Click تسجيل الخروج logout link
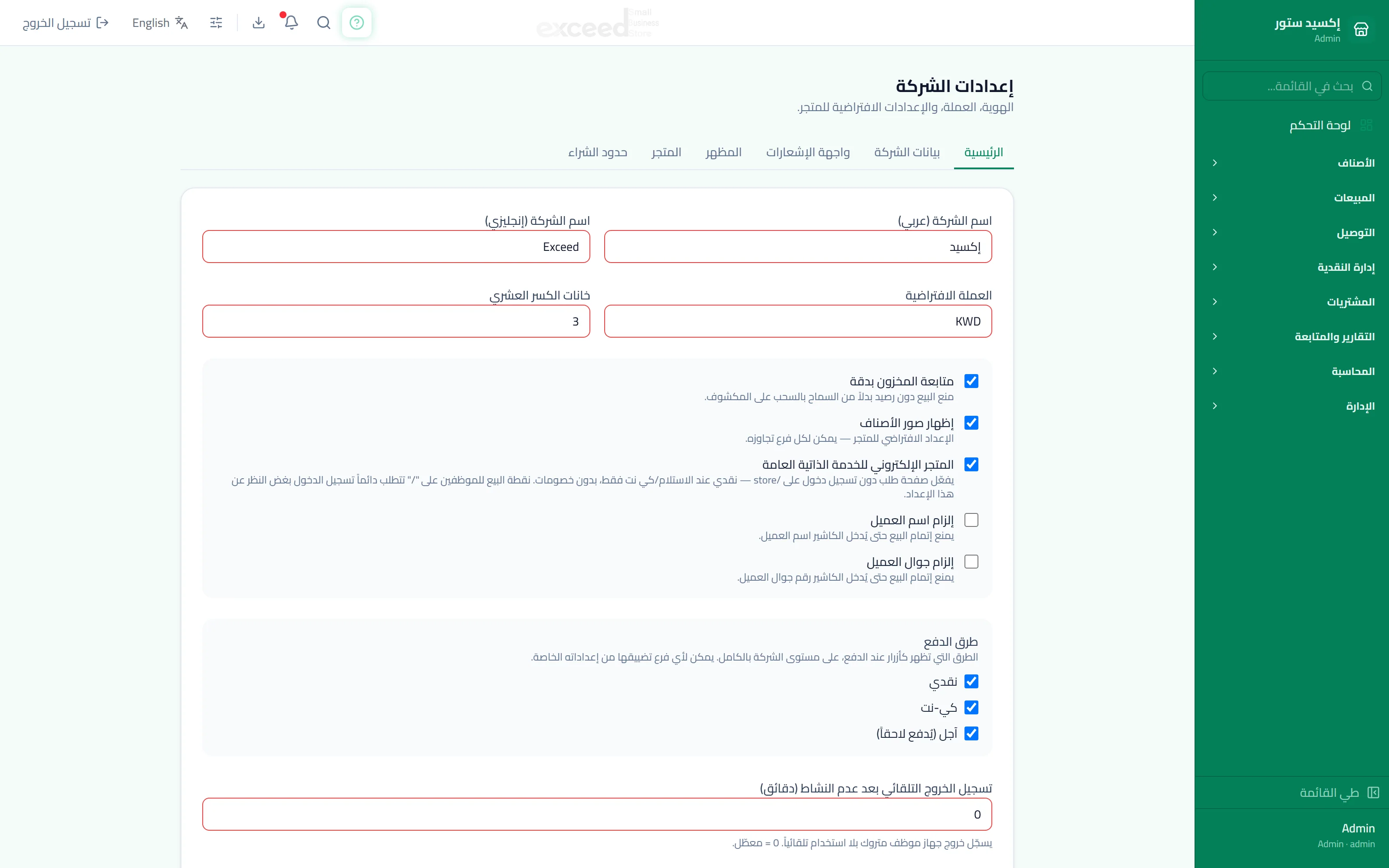This screenshot has width=1389, height=868. (66, 23)
